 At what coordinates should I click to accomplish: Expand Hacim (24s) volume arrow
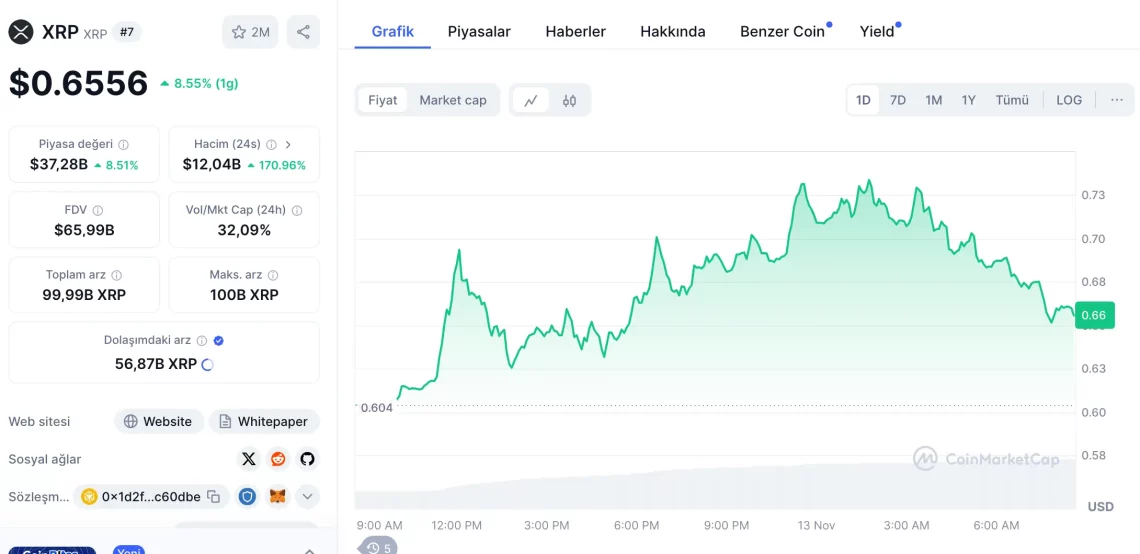coord(288,144)
